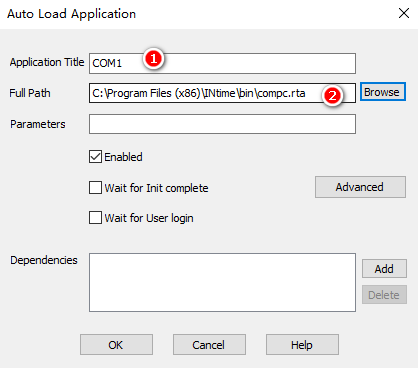Close the Auto Load Application dialog
418x368 pixels.
404,13
